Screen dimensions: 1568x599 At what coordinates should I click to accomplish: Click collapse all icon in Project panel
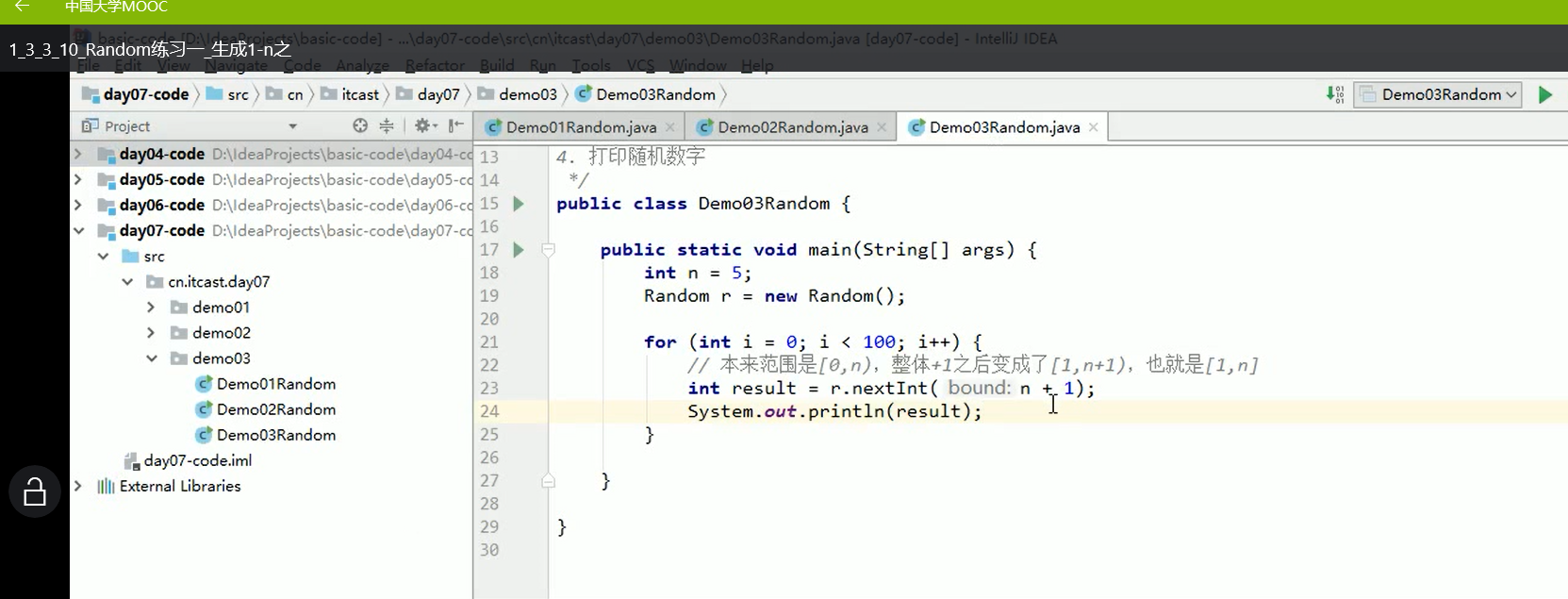pyautogui.click(x=387, y=125)
